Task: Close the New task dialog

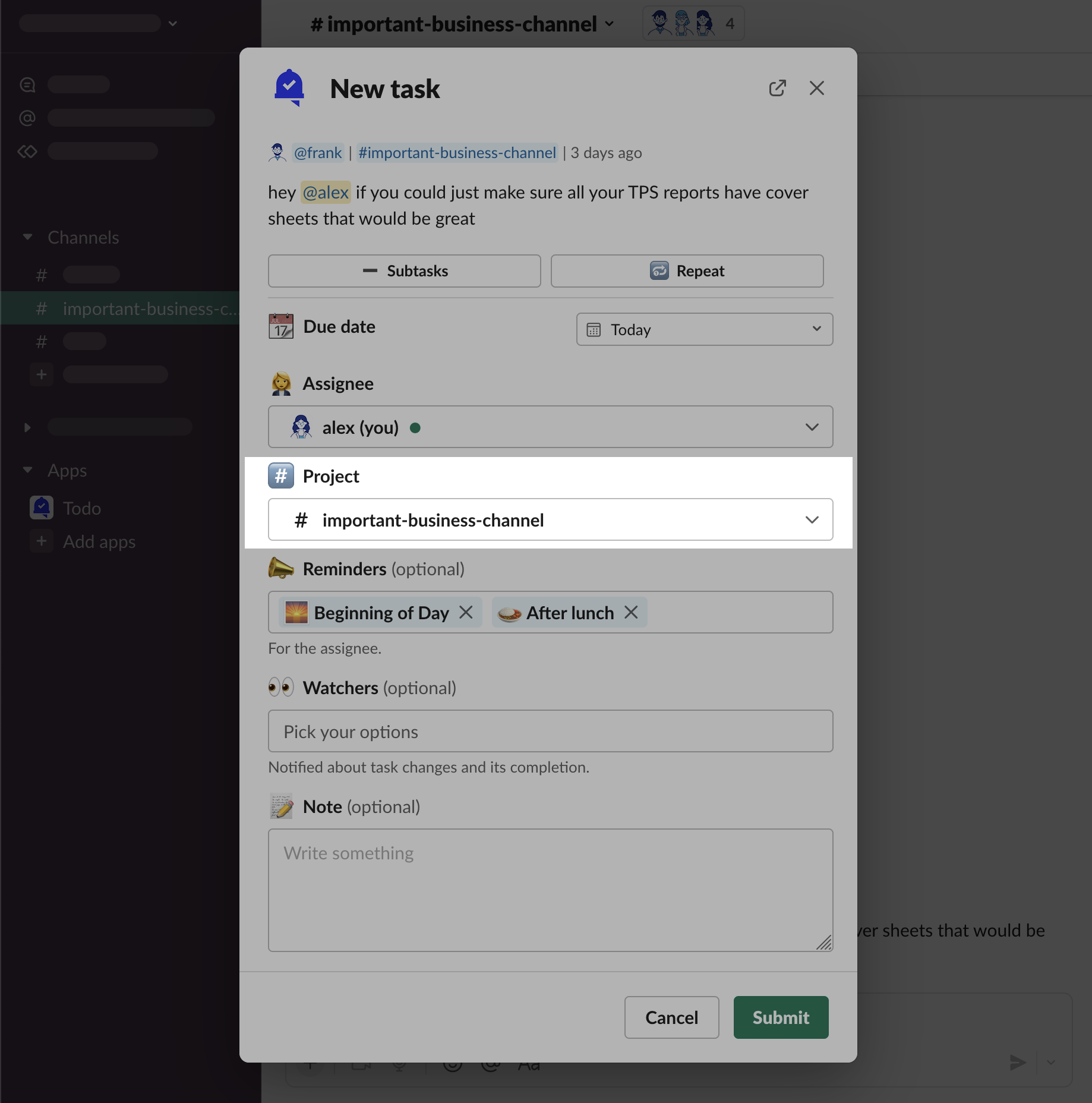Action: [x=816, y=89]
